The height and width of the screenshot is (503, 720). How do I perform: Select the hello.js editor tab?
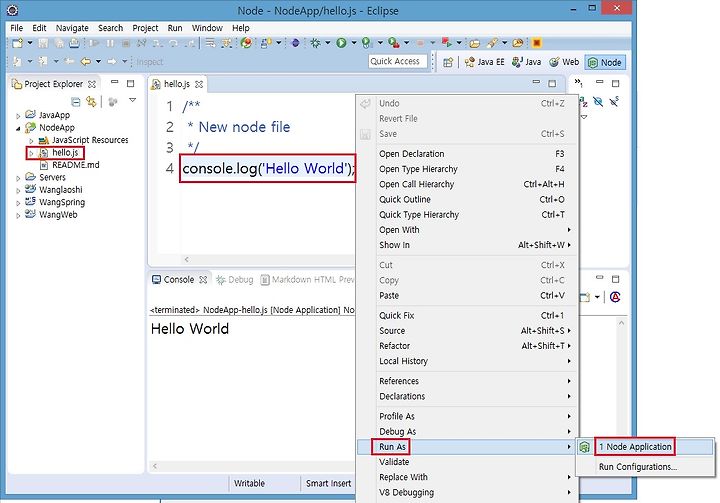pos(177,84)
